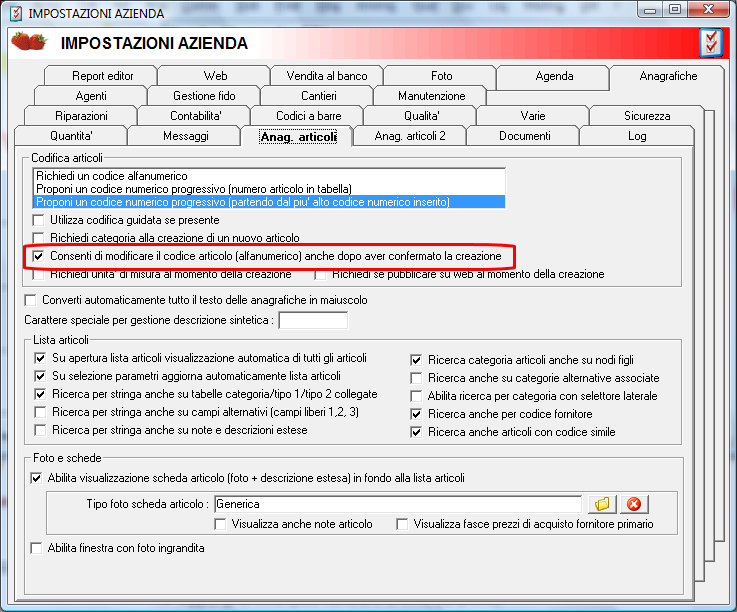Screen dimensions: 737x612
Task: Maximize the Impostazioni Azienda window
Action: pyautogui.click(x=675, y=9)
